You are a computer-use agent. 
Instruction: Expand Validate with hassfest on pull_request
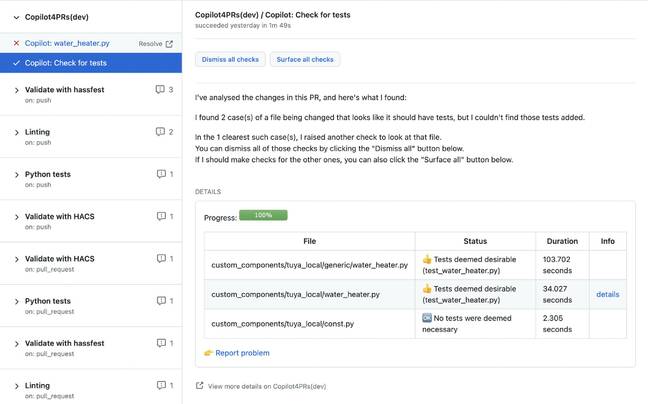[x=16, y=344]
